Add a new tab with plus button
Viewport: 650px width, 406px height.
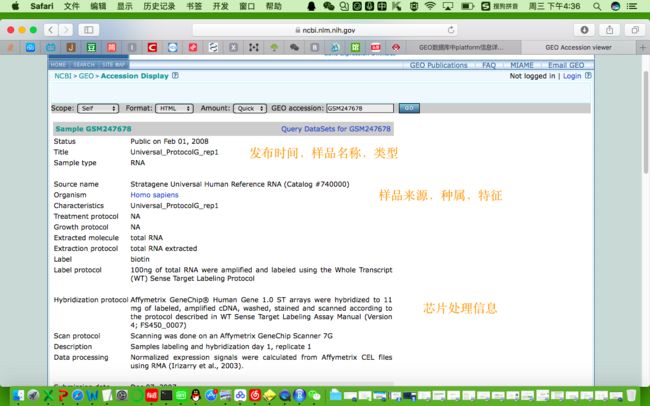(643, 47)
